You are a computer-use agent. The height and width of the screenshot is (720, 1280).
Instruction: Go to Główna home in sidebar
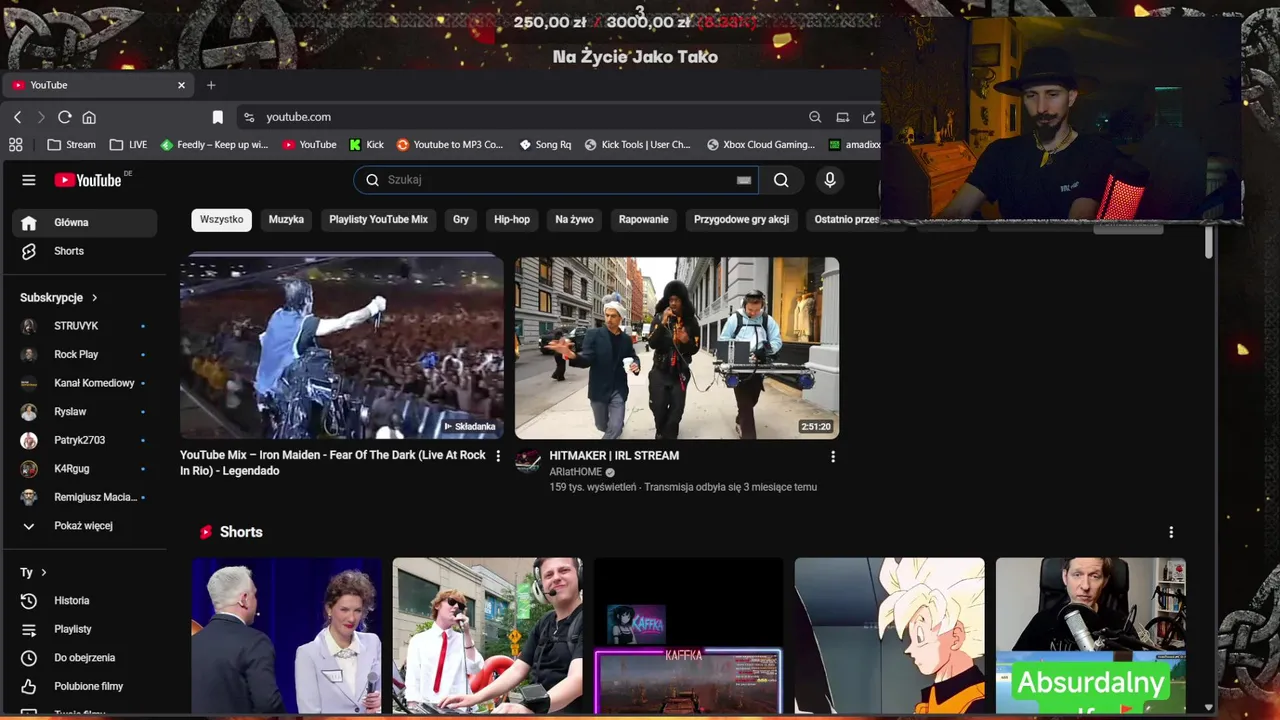(x=85, y=223)
